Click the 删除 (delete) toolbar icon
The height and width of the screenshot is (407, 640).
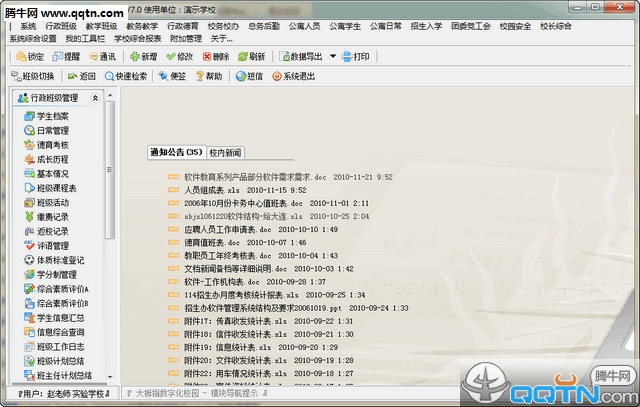pos(215,57)
